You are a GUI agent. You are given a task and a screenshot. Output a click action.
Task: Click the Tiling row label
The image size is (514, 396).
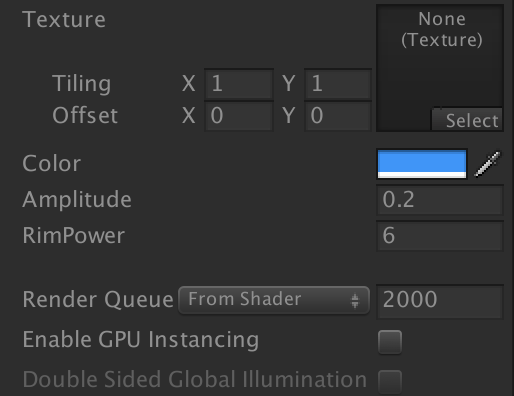(82, 84)
